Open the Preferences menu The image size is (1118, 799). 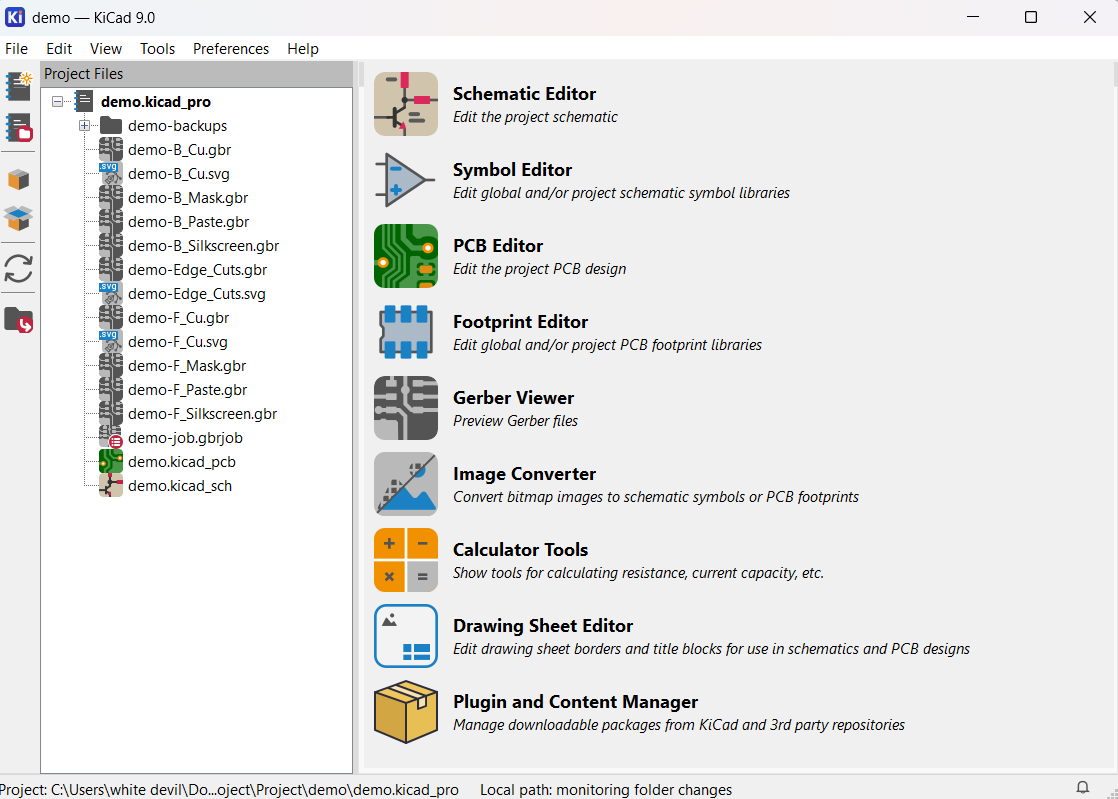(x=231, y=48)
